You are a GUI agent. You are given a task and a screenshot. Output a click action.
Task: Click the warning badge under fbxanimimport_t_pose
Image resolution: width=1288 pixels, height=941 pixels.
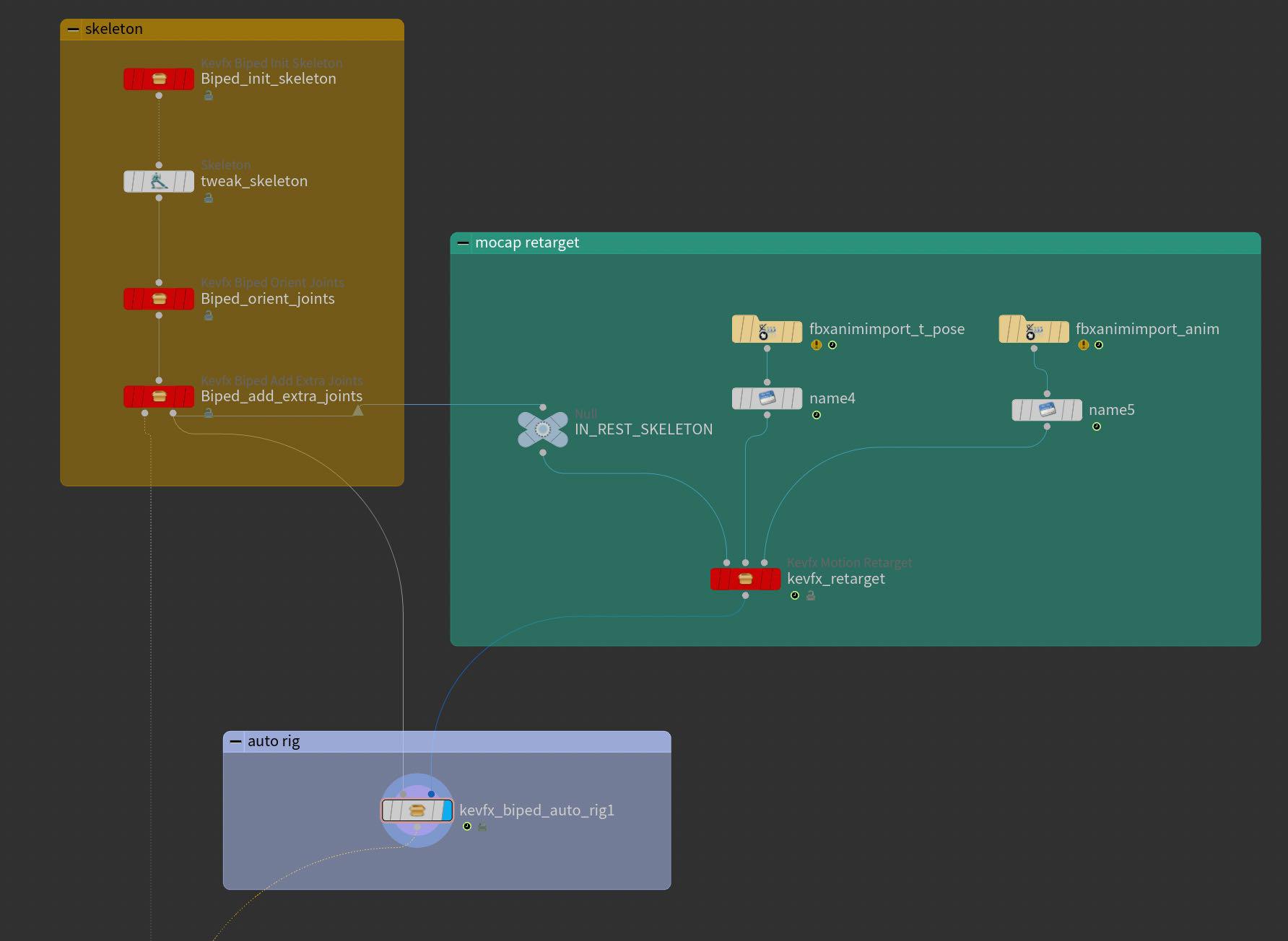[x=816, y=345]
